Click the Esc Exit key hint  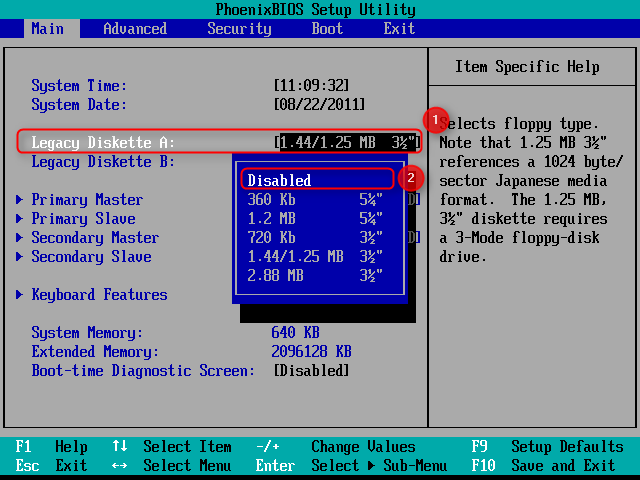(x=51, y=465)
